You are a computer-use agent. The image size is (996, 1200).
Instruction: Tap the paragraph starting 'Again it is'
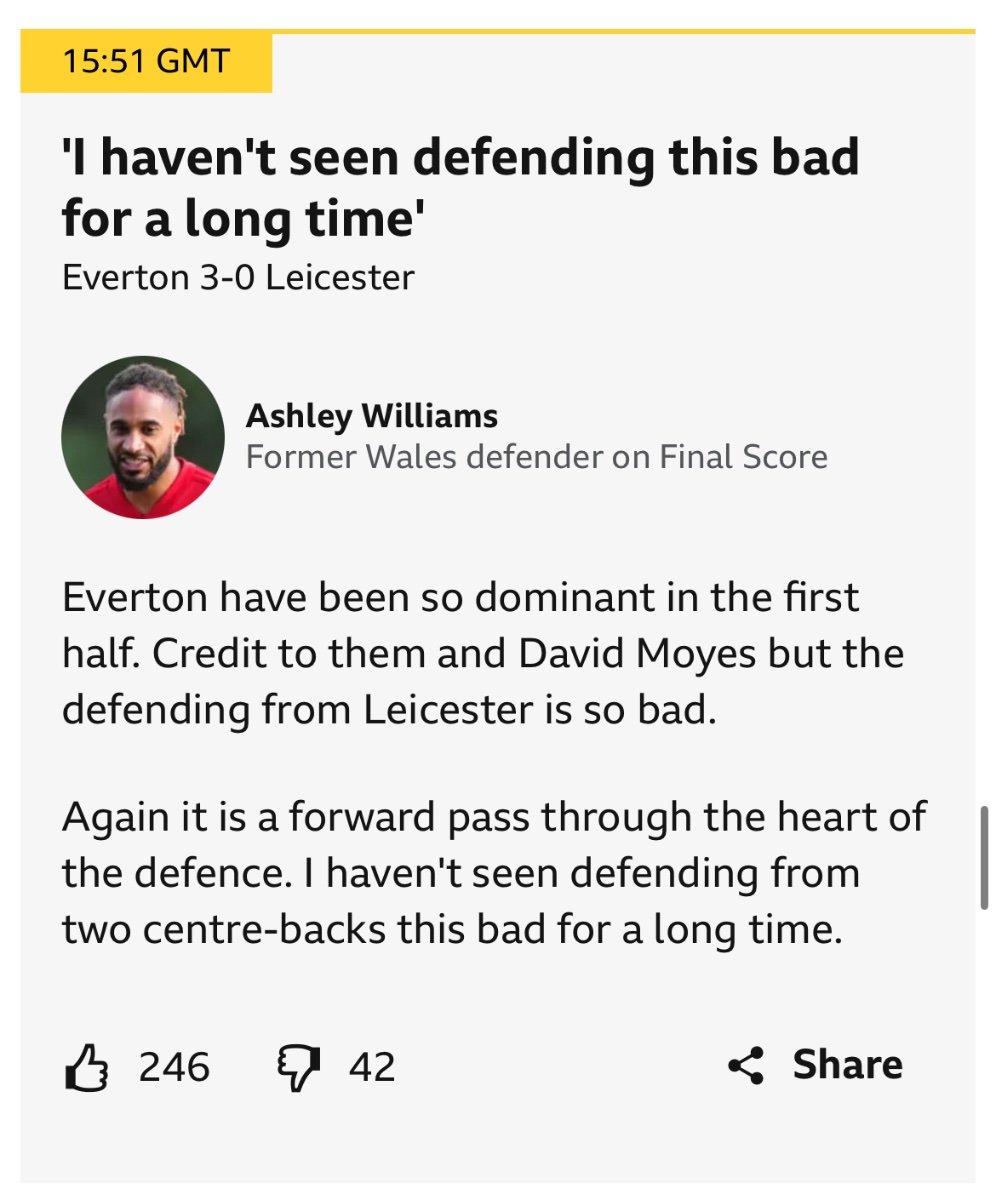[x=494, y=874]
